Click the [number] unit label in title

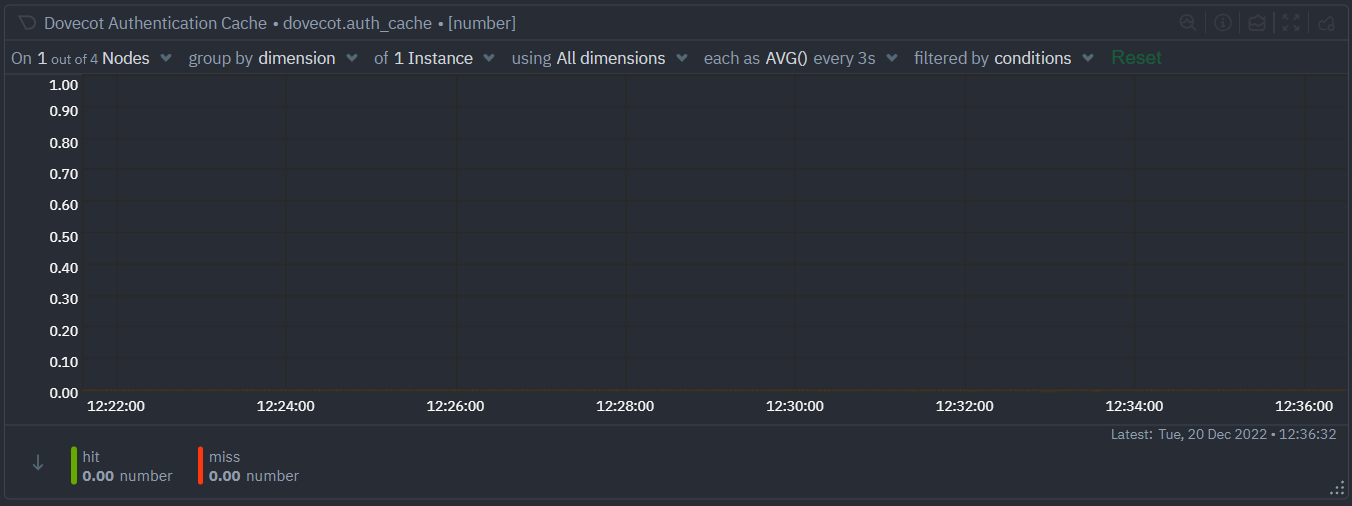point(482,23)
